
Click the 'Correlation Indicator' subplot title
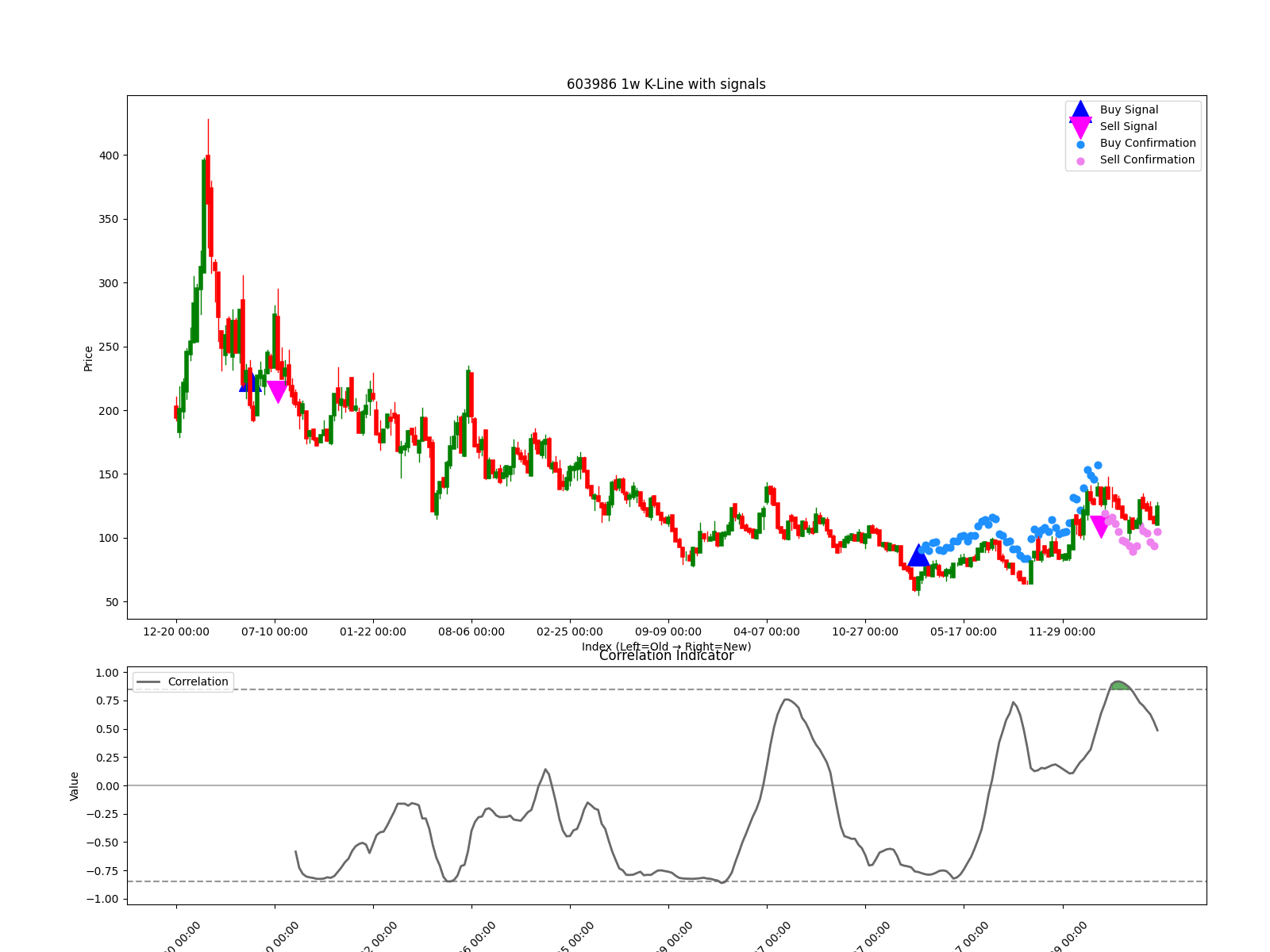(666, 655)
